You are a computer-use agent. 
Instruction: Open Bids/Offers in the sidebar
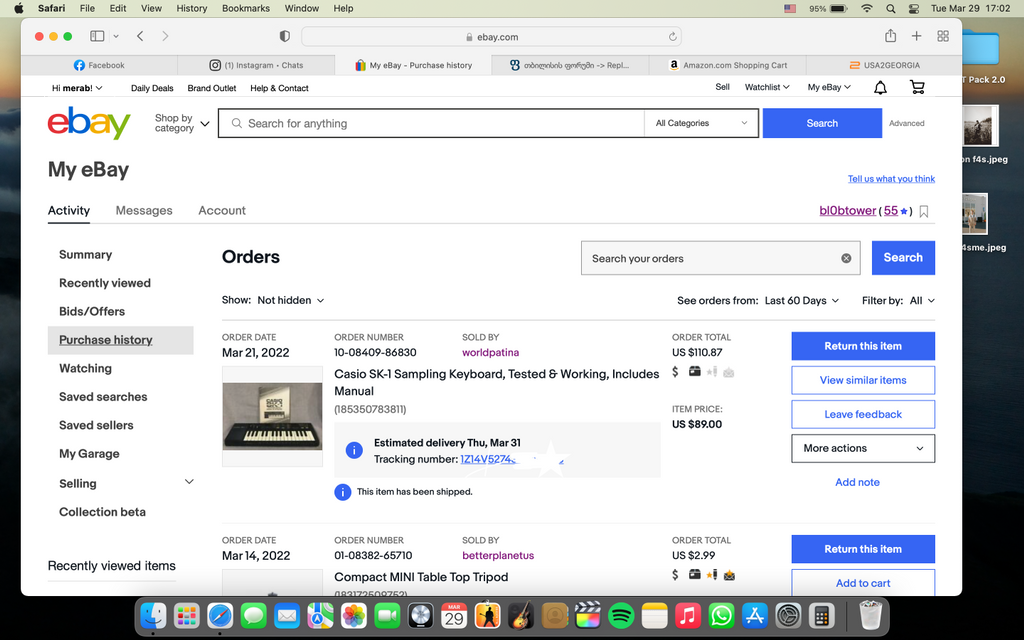coord(92,312)
